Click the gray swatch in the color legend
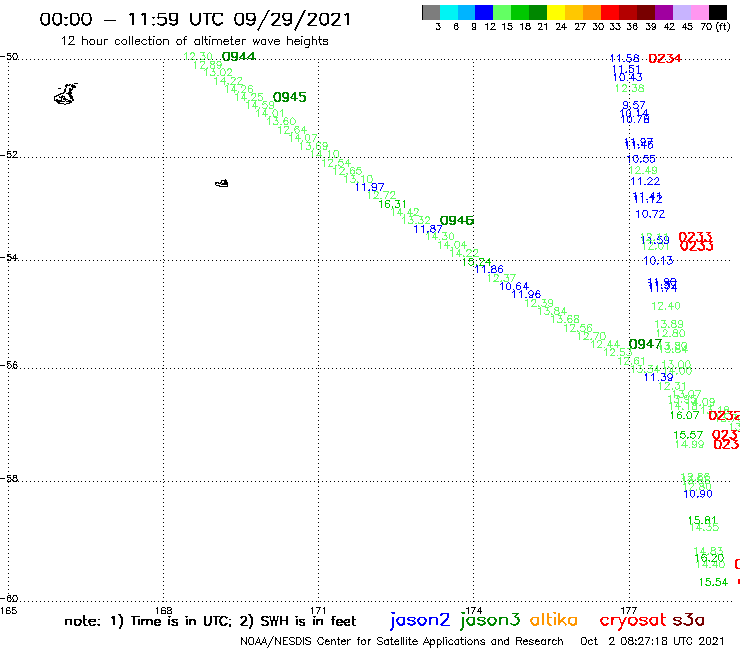 click(431, 12)
